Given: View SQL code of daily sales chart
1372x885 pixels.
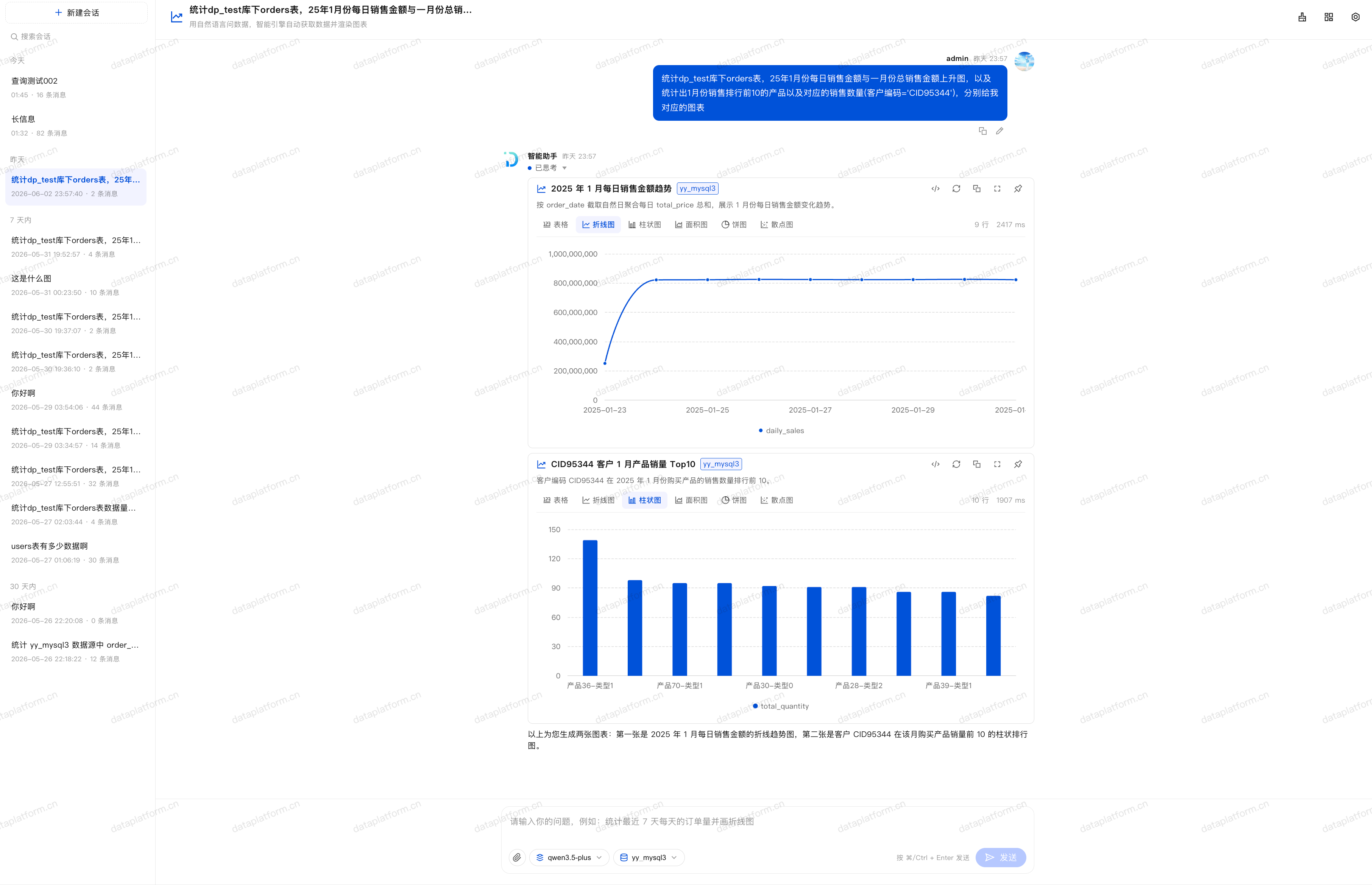Looking at the screenshot, I should [x=935, y=189].
